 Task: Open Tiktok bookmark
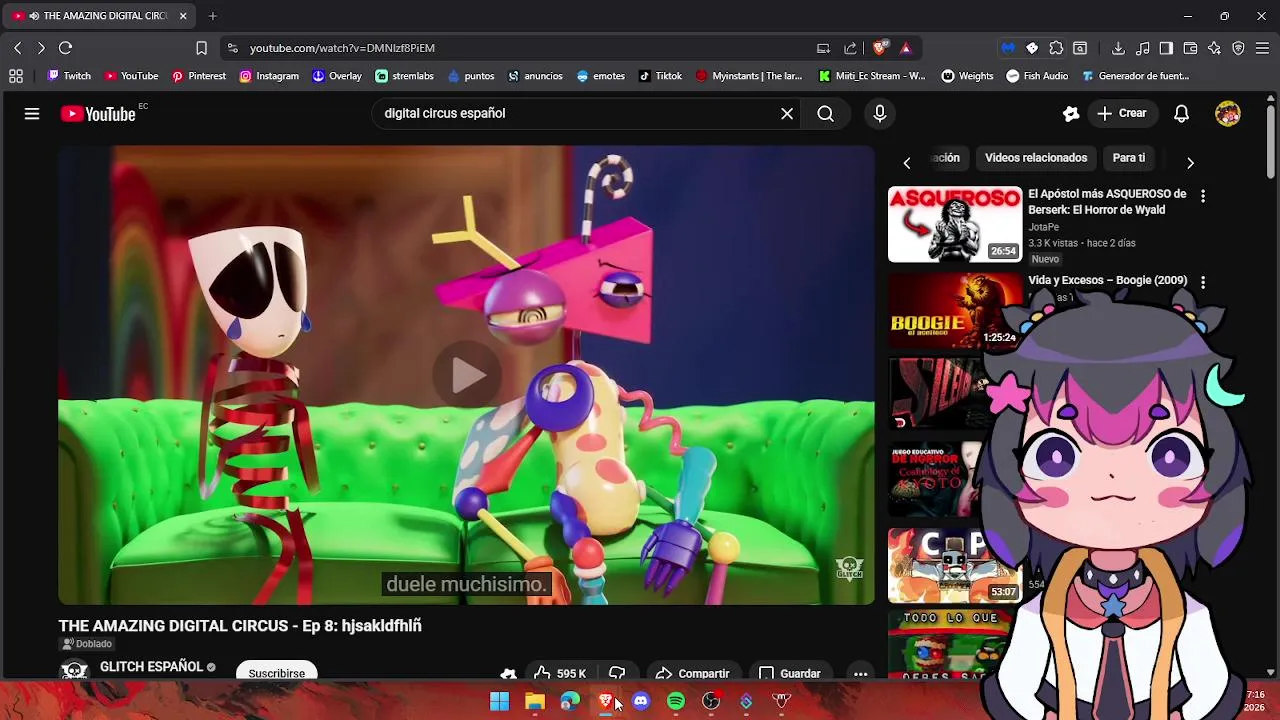[x=660, y=76]
